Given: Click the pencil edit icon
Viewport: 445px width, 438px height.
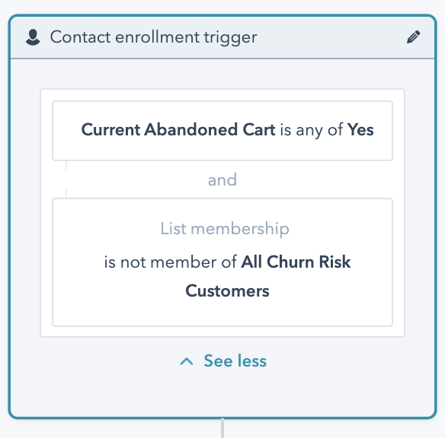Looking at the screenshot, I should tap(413, 37).
